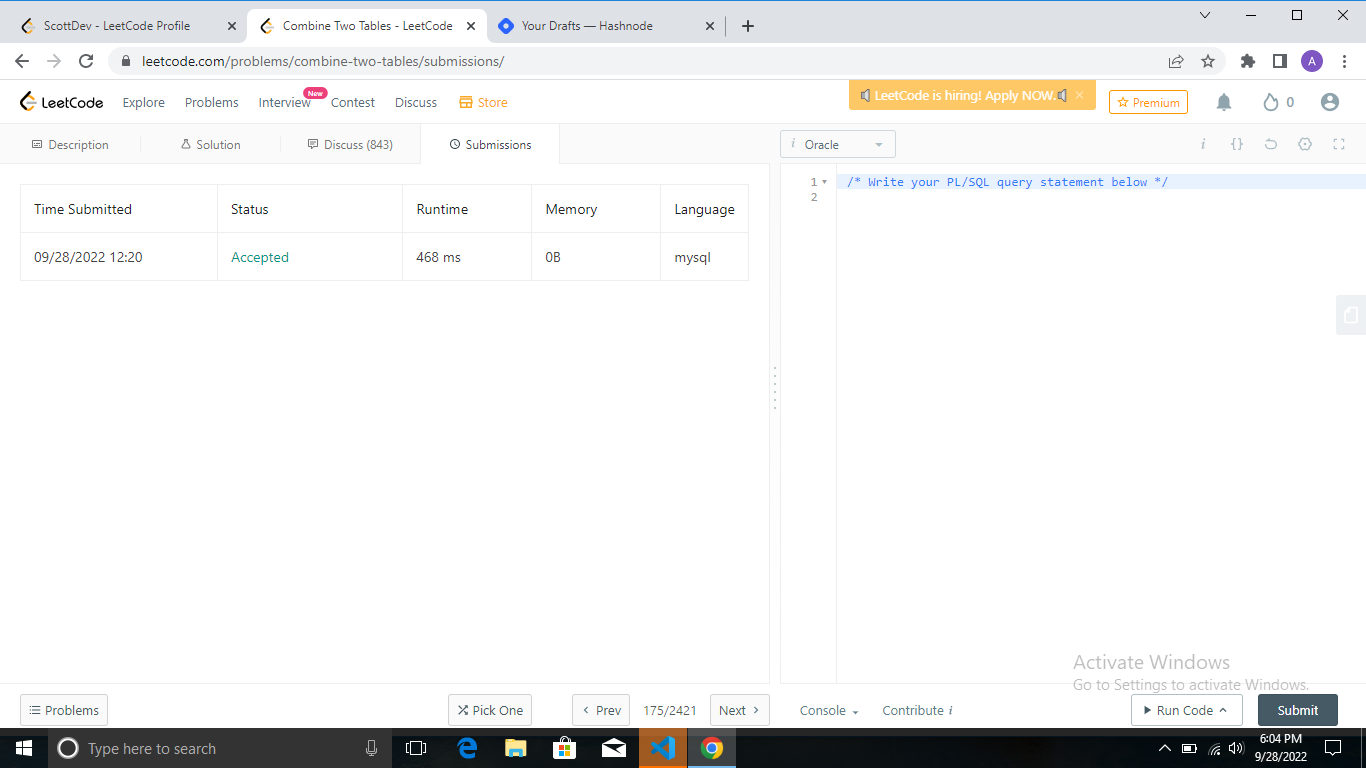Image resolution: width=1366 pixels, height=768 pixels.
Task: Click inside the code editor on line 2
Action: 1100,197
